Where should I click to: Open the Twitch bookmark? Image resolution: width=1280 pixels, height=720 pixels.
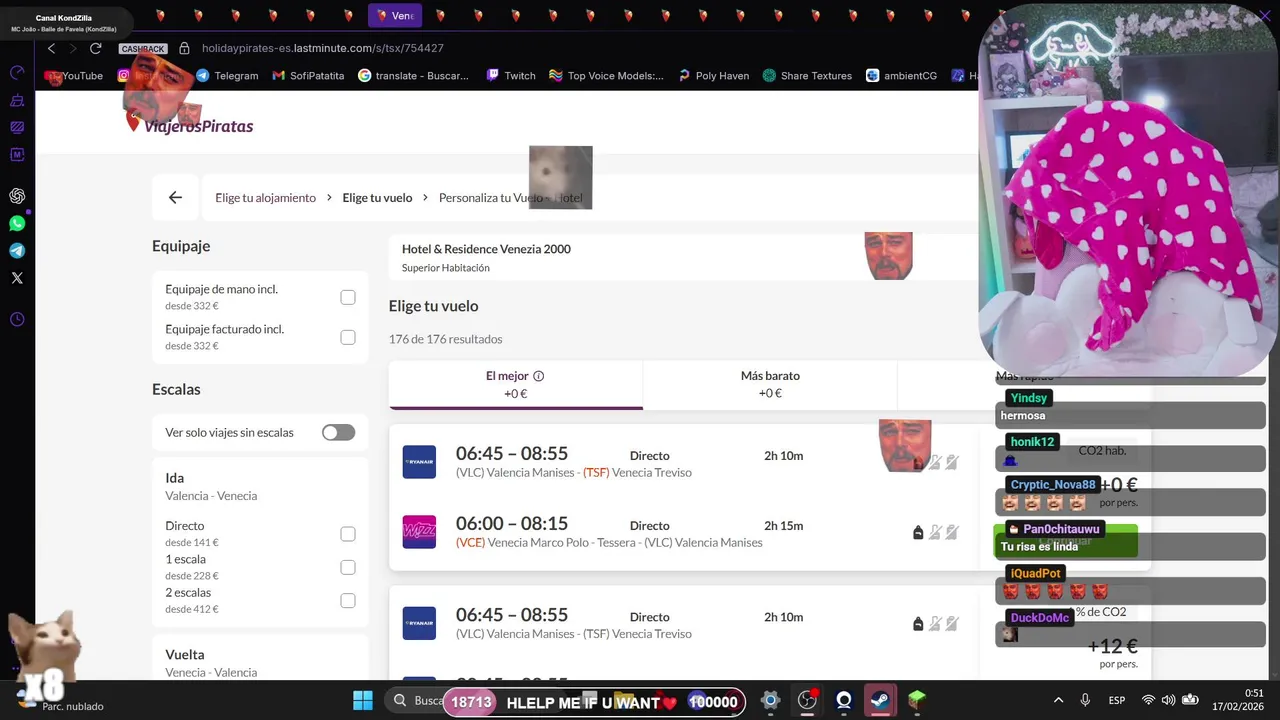511,76
